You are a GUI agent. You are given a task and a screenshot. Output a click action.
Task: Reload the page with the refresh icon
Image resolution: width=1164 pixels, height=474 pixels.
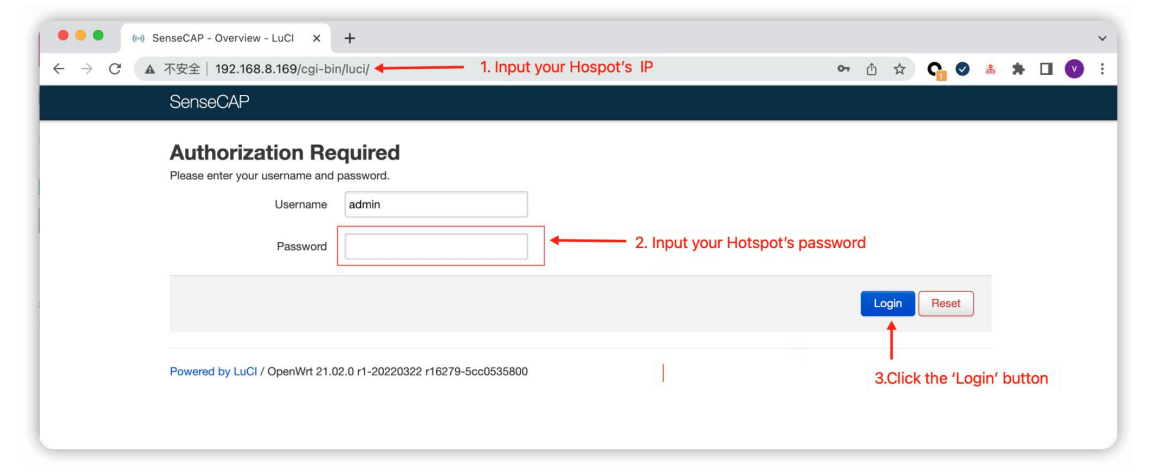[114, 68]
